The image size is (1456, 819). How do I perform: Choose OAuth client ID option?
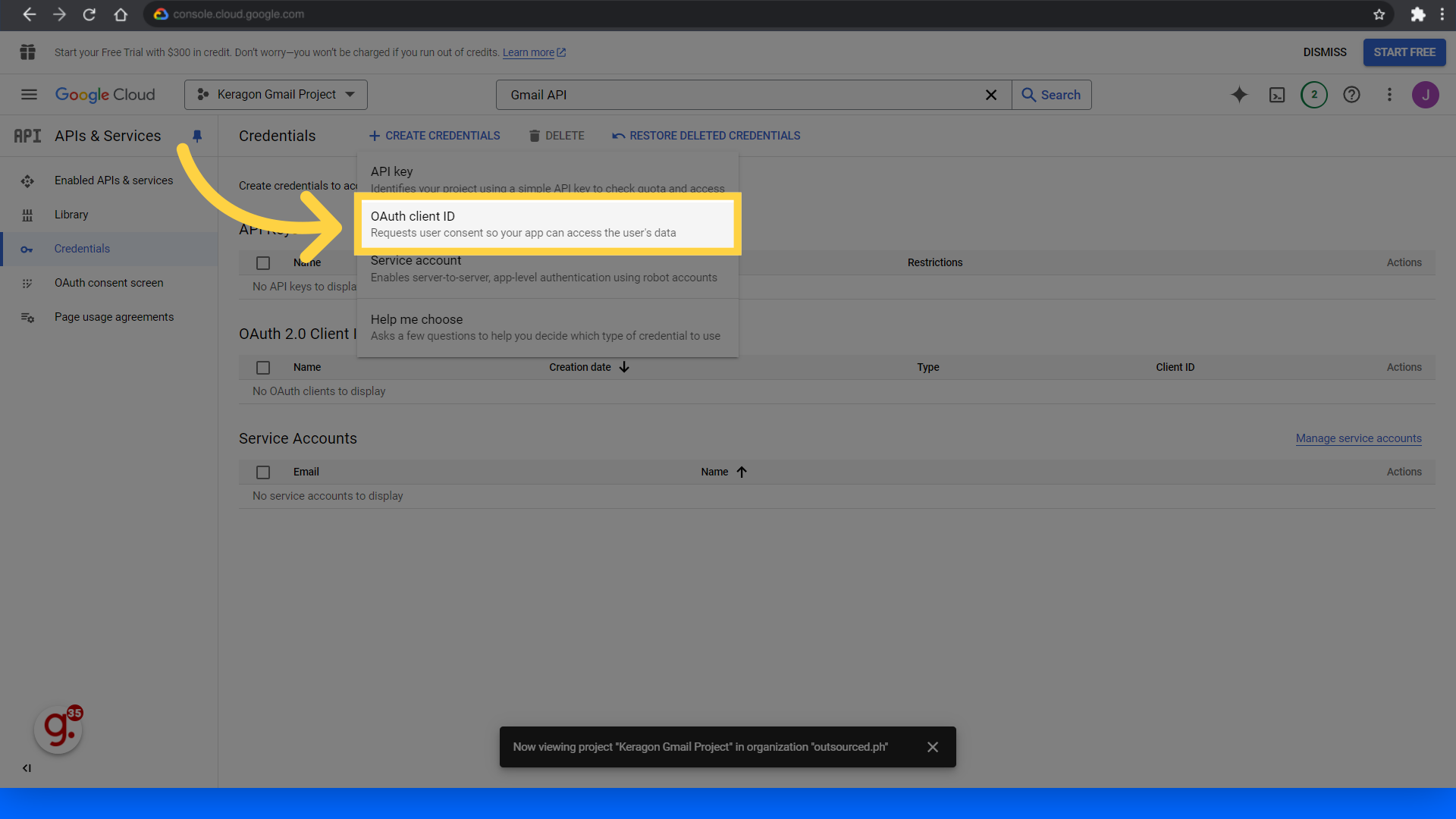pyautogui.click(x=548, y=224)
